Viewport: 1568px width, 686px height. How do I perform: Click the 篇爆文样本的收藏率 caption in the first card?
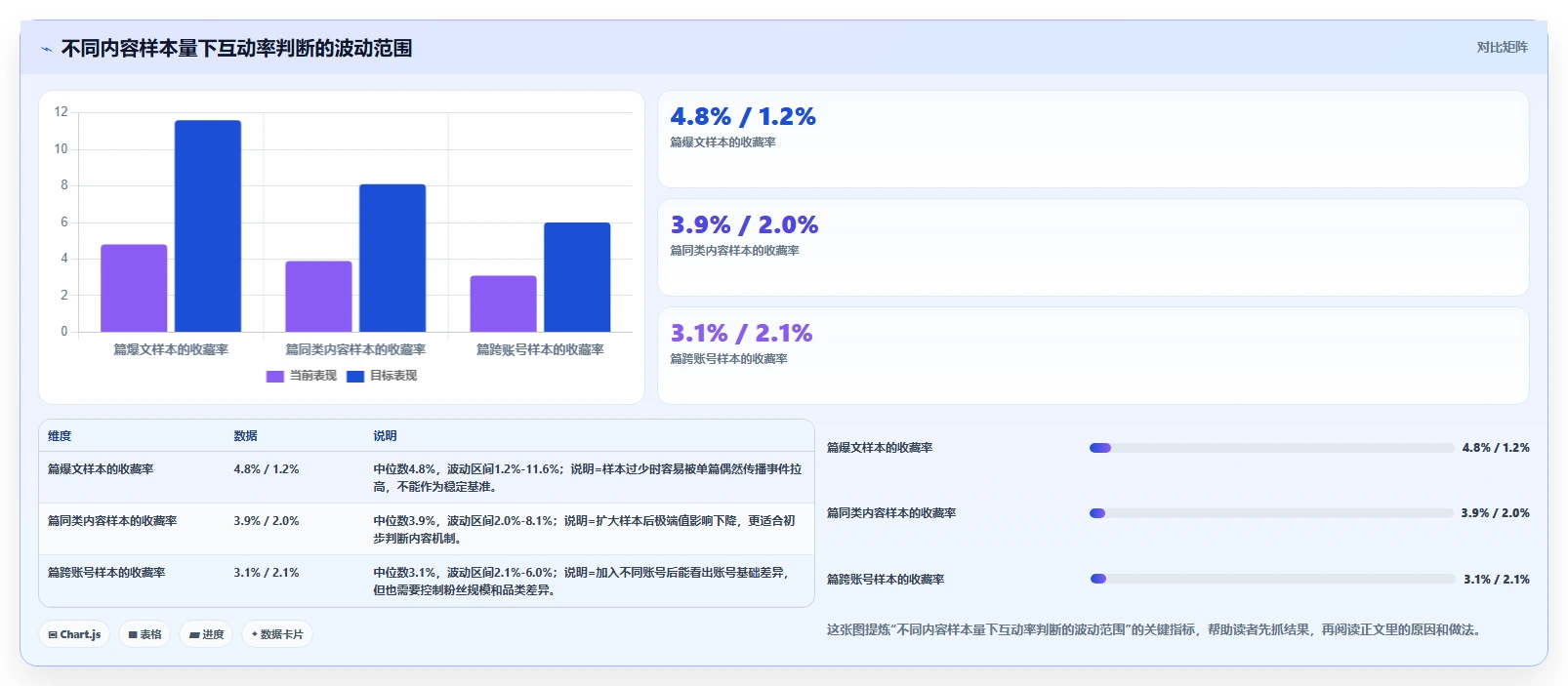723,142
